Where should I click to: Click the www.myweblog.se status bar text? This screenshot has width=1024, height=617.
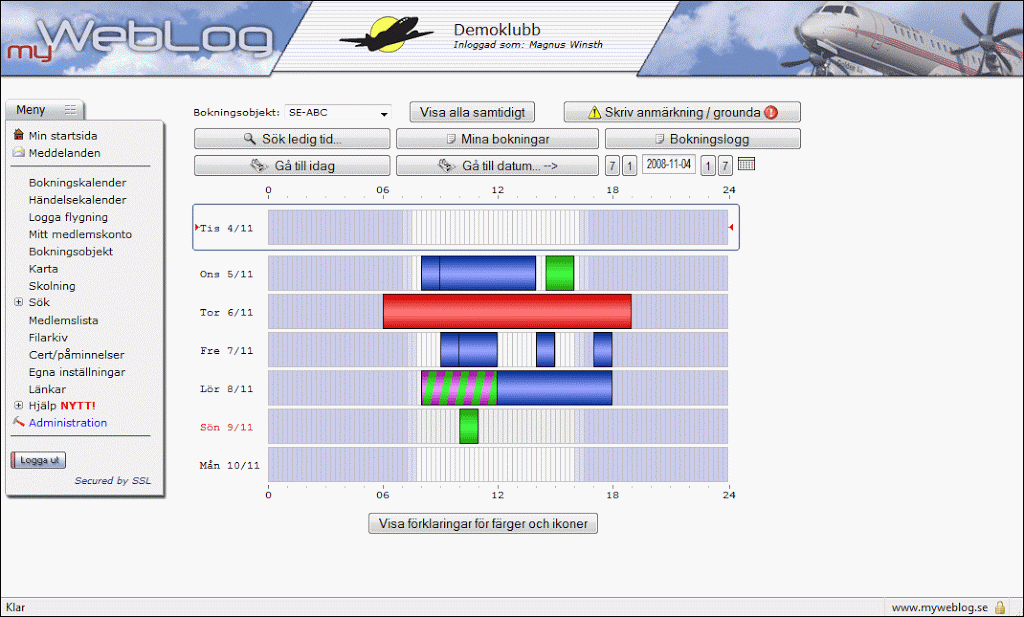point(940,608)
